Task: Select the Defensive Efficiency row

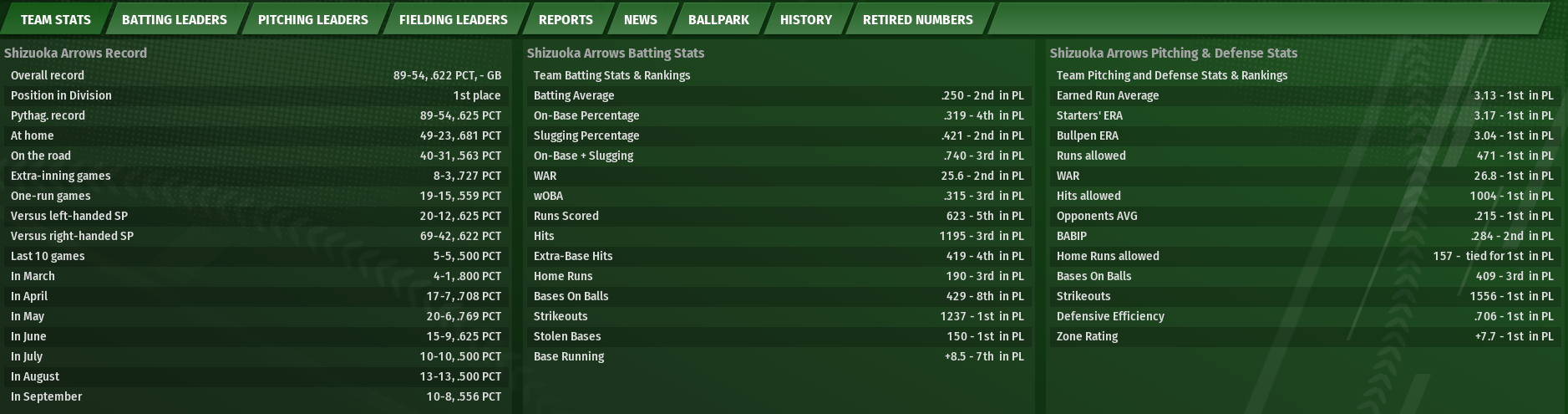Action: click(x=1304, y=316)
